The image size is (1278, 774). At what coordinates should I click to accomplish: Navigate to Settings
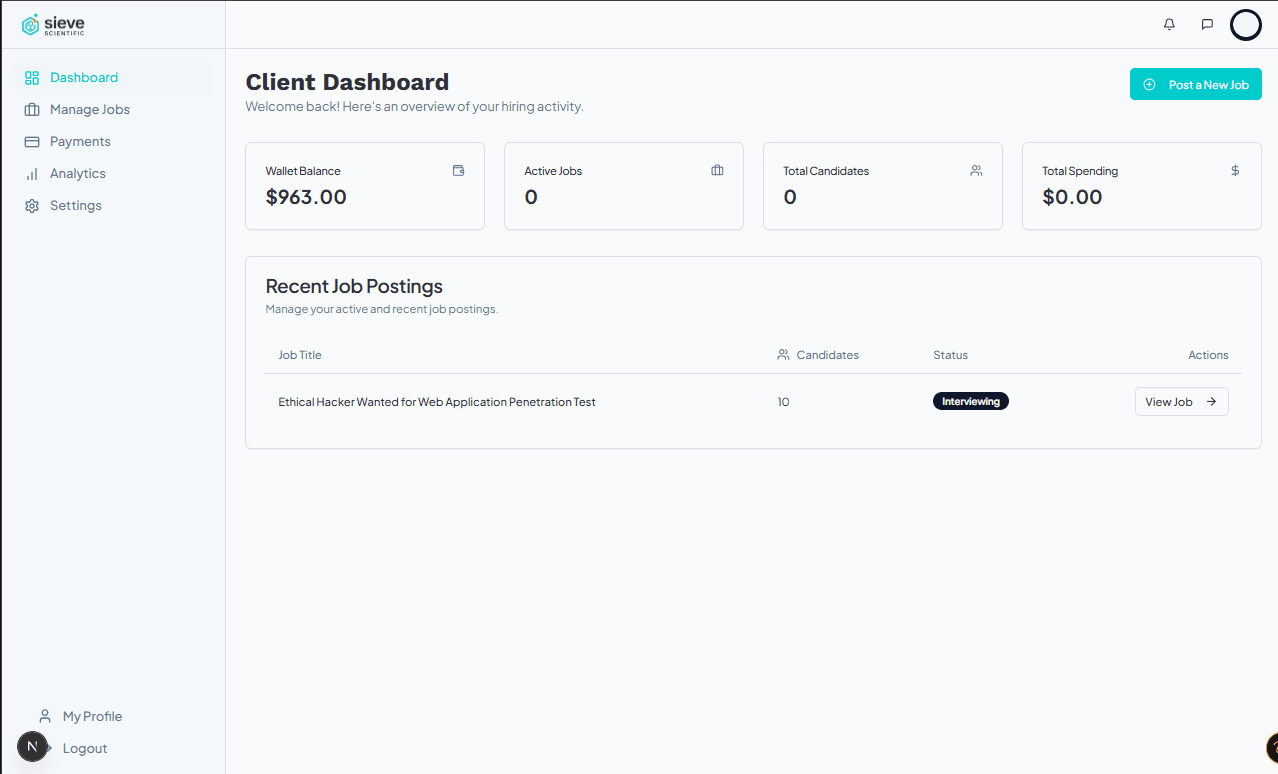click(76, 205)
